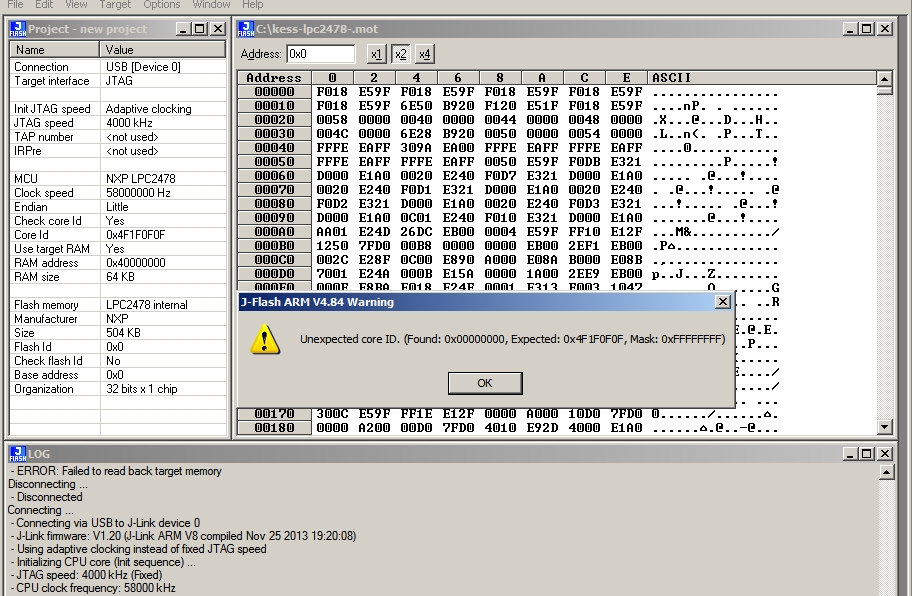This screenshot has height=596, width=912.
Task: Open the View menu
Action: tap(76, 5)
